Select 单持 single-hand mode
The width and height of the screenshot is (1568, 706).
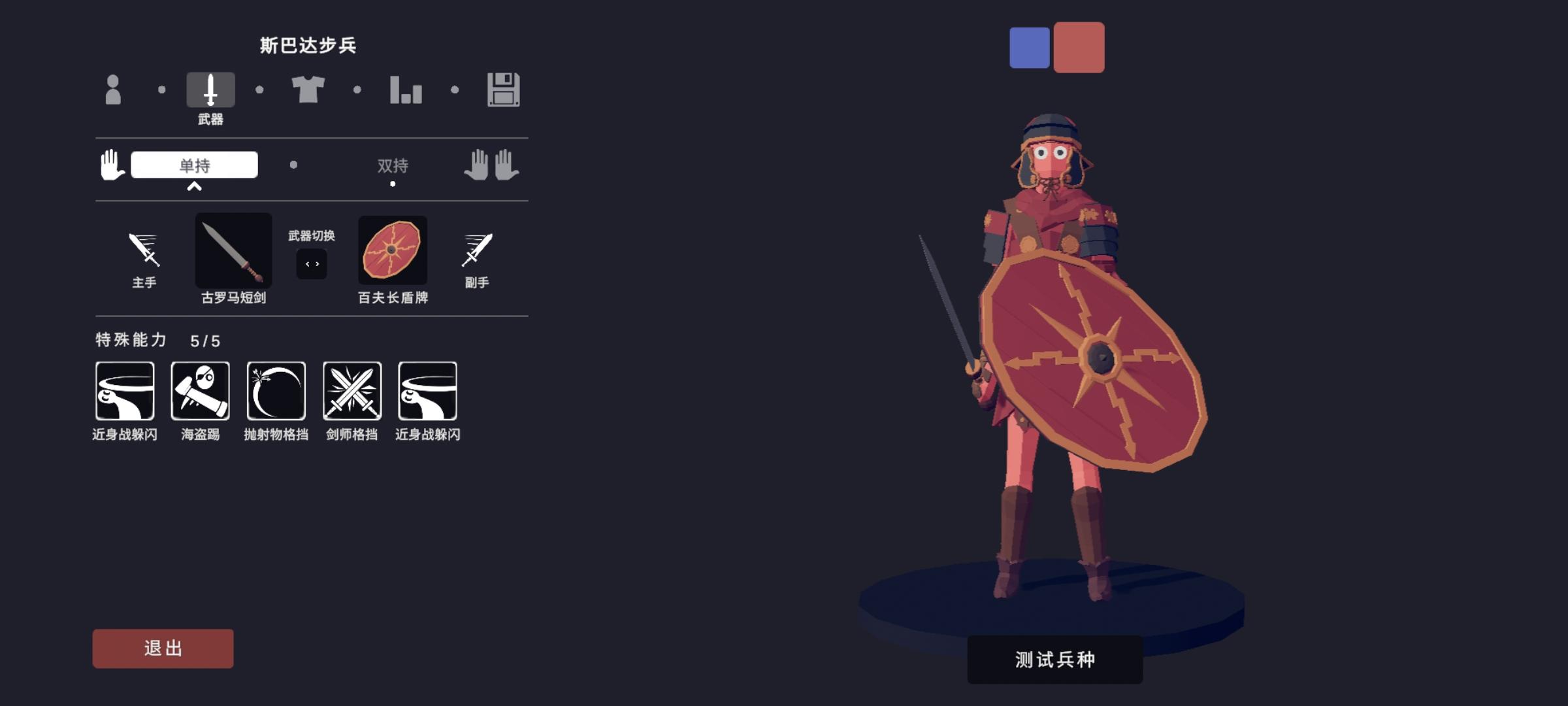click(x=194, y=165)
